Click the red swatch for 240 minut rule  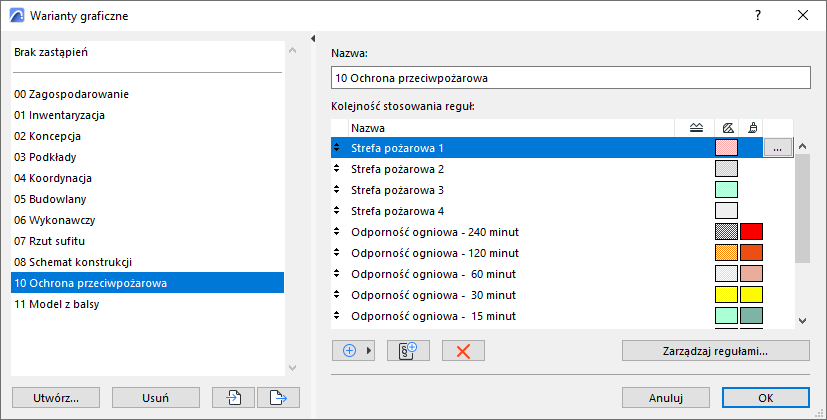click(x=751, y=232)
